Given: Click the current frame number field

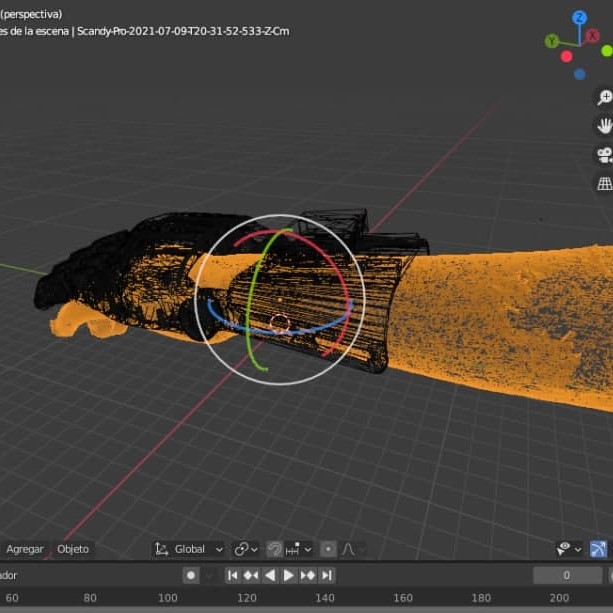Looking at the screenshot, I should click(x=567, y=575).
